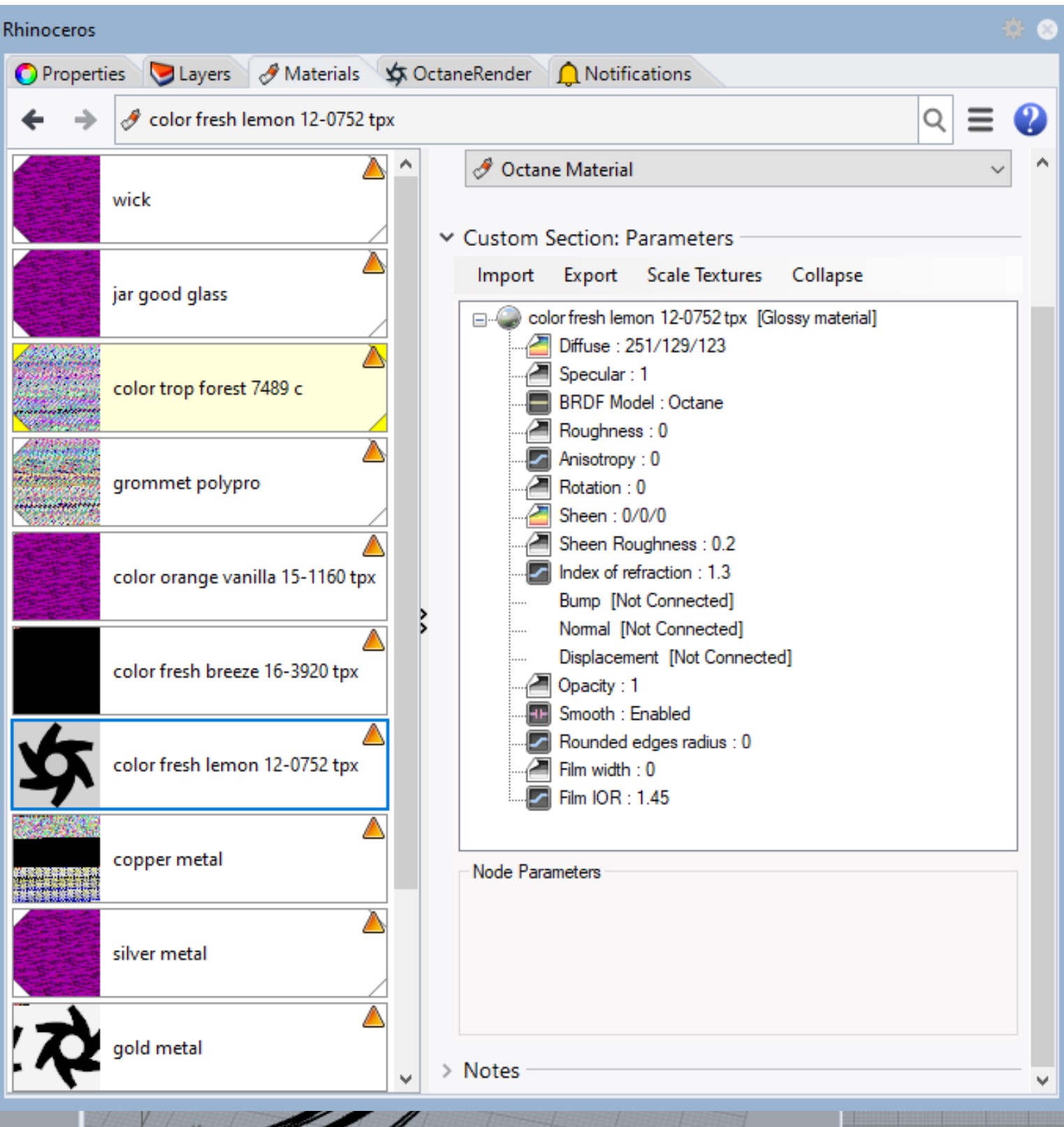Select the color fresh breeze 16-3920 tpx thumbnail
1064x1127 pixels.
pos(57,671)
